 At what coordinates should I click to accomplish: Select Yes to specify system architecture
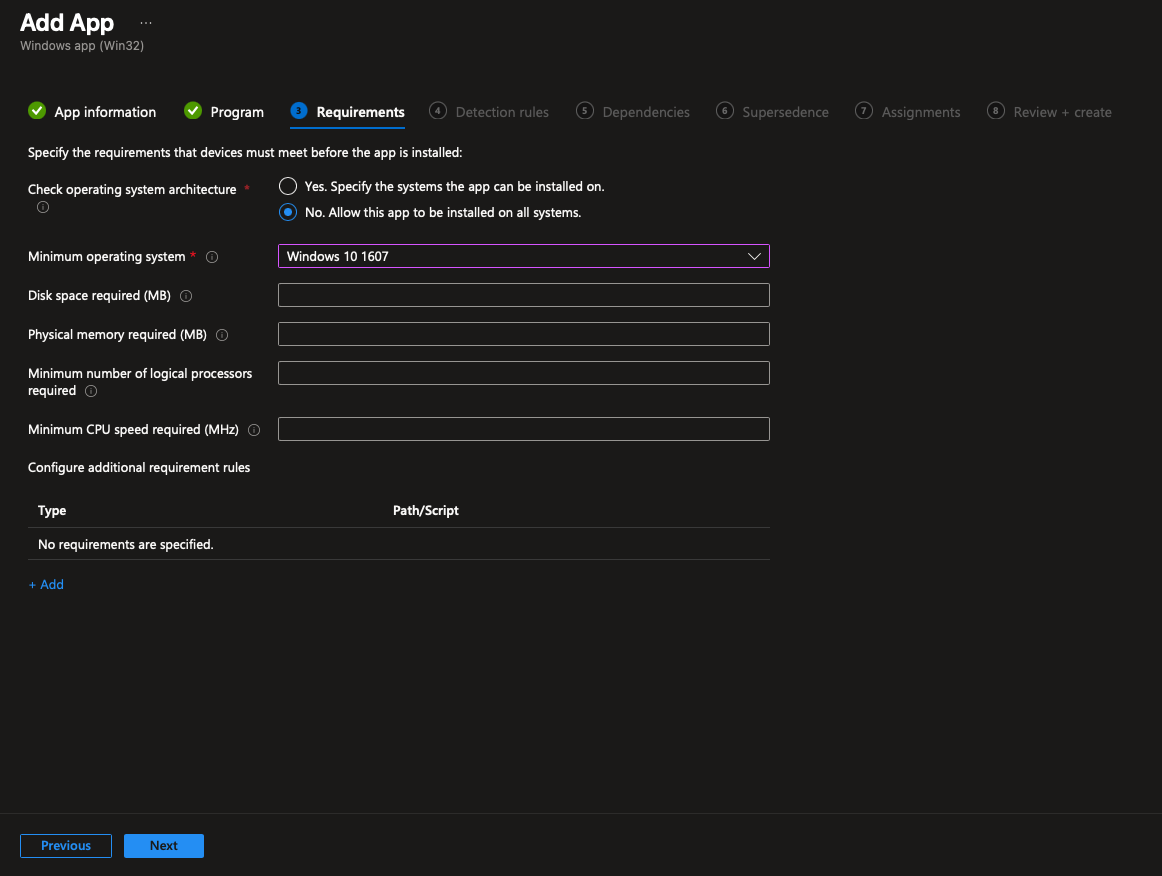(288, 186)
